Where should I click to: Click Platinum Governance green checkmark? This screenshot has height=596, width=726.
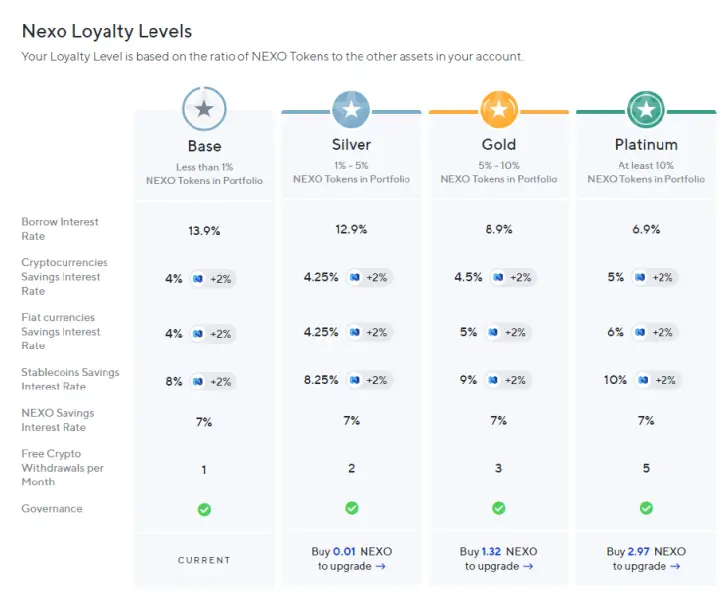pyautogui.click(x=646, y=508)
